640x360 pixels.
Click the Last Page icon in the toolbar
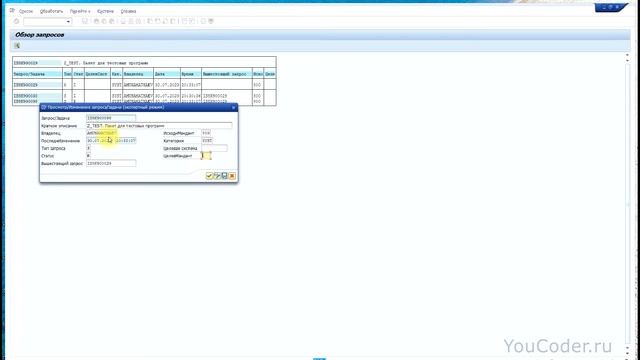[173, 21]
